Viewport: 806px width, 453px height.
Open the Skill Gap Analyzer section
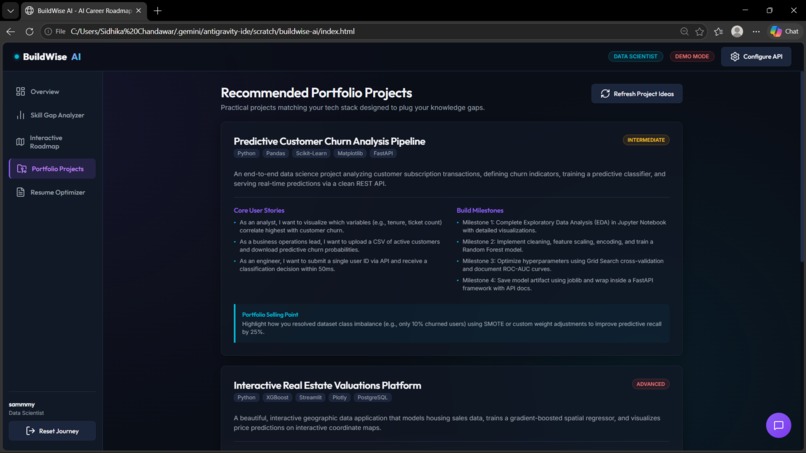tap(52, 115)
